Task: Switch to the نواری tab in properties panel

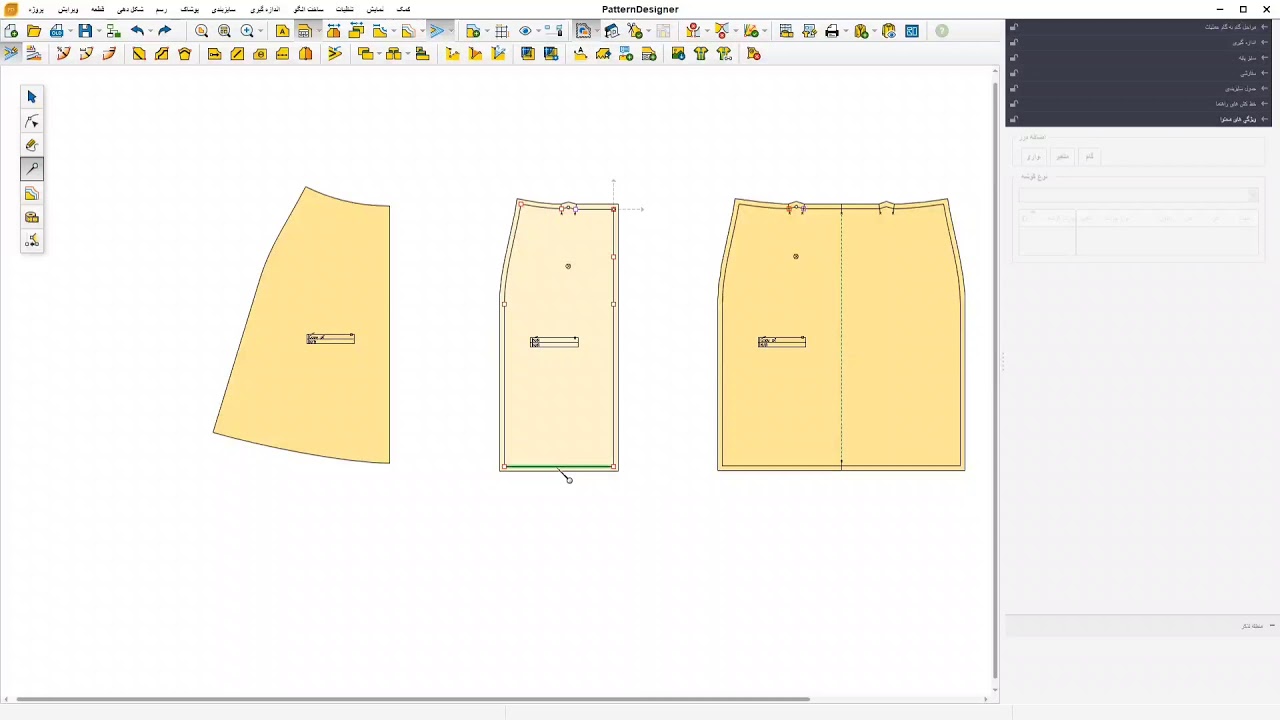Action: (x=1033, y=156)
